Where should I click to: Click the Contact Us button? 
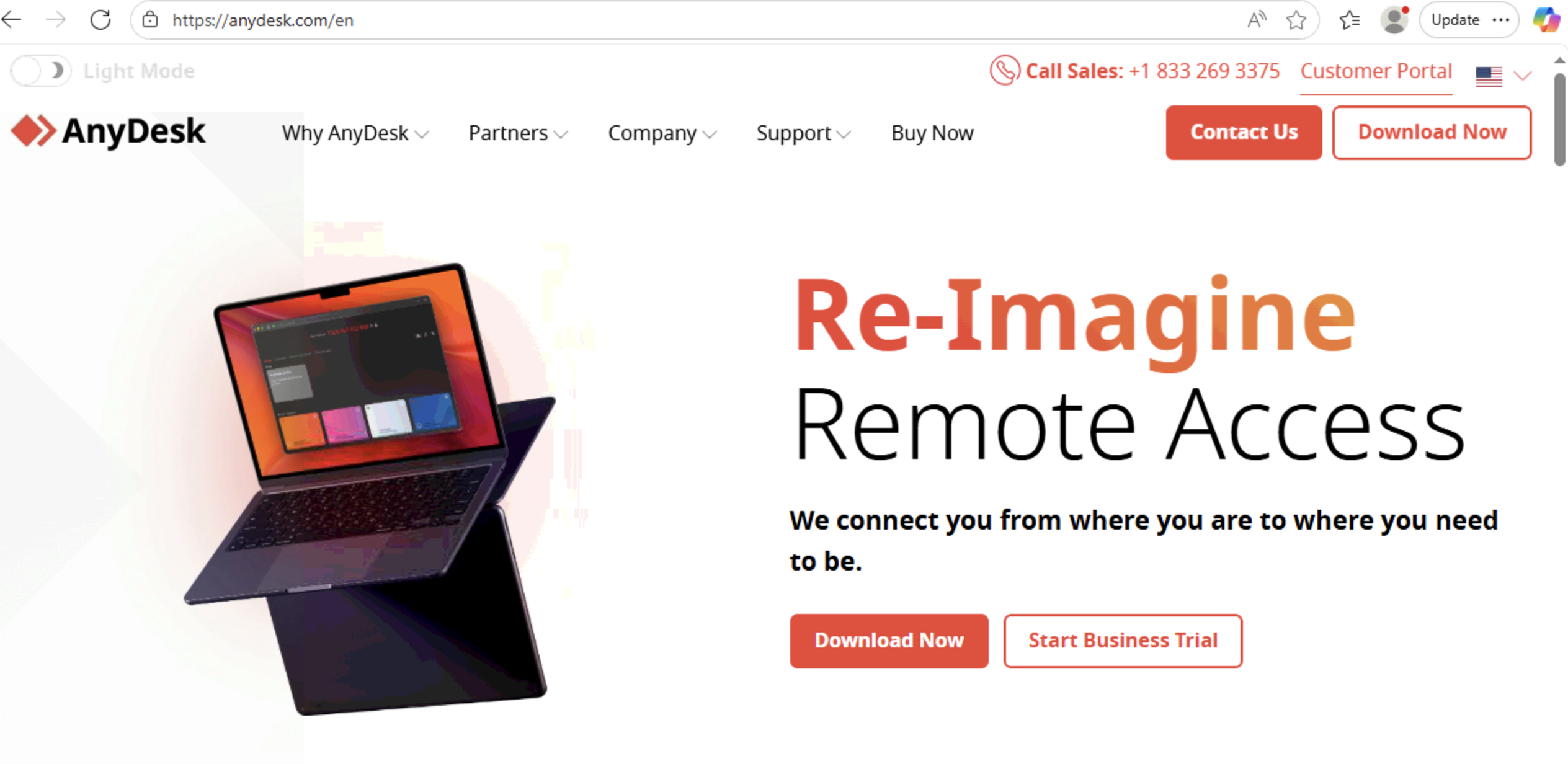coord(1244,132)
